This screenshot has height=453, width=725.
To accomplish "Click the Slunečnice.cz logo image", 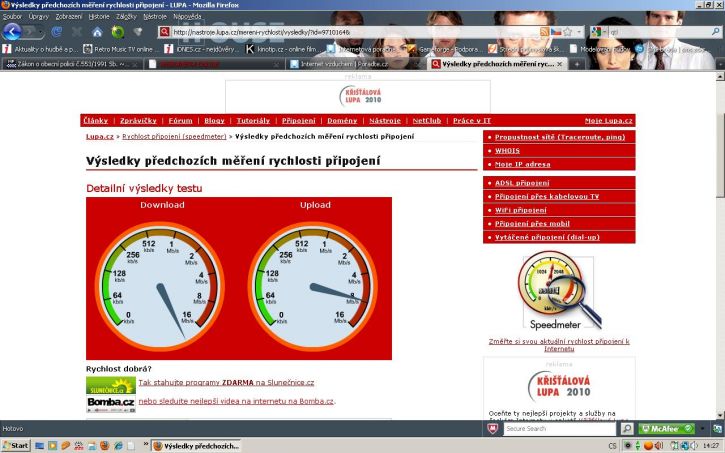I will point(111,386).
